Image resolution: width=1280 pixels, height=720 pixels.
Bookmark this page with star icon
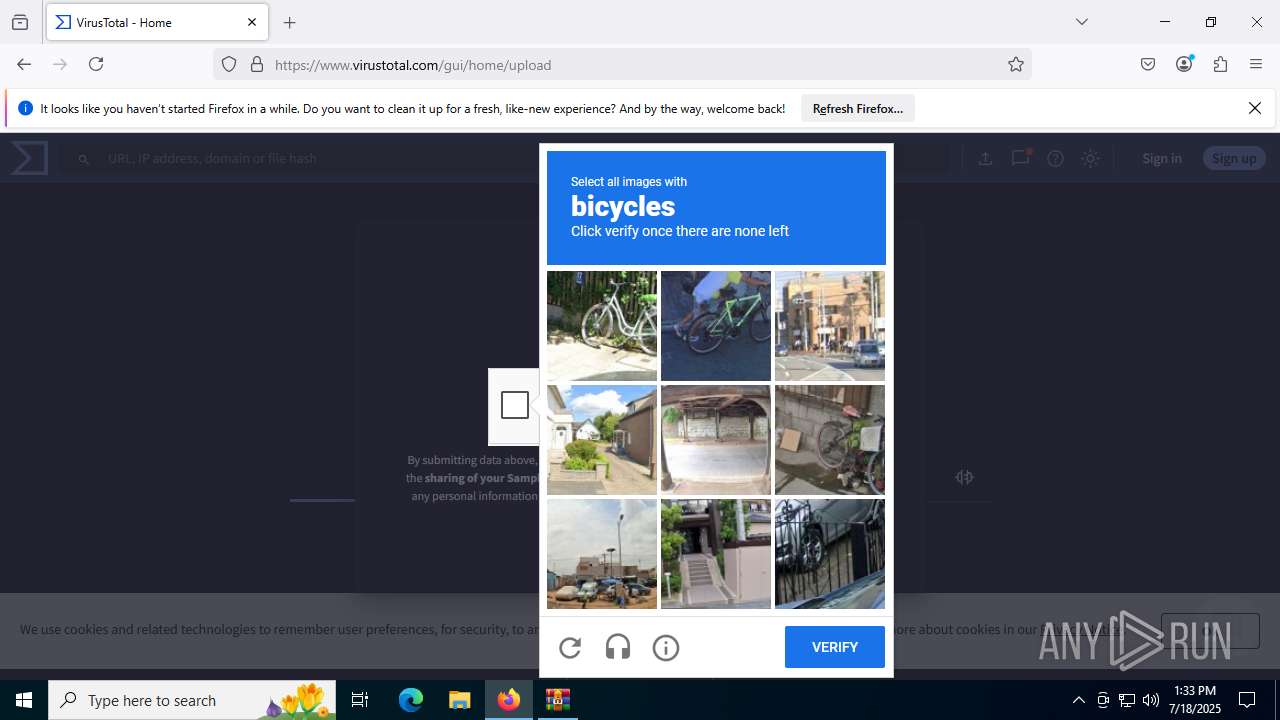click(1016, 64)
